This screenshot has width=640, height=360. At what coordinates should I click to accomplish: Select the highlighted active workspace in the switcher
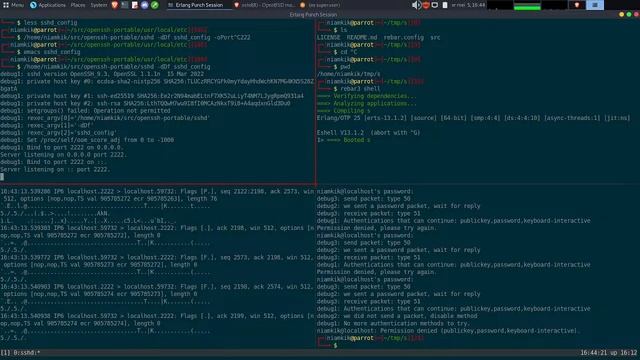(x=595, y=5)
